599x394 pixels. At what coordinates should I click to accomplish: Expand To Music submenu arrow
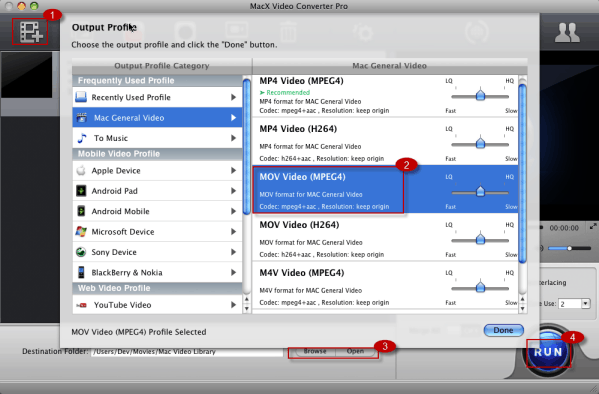point(233,138)
